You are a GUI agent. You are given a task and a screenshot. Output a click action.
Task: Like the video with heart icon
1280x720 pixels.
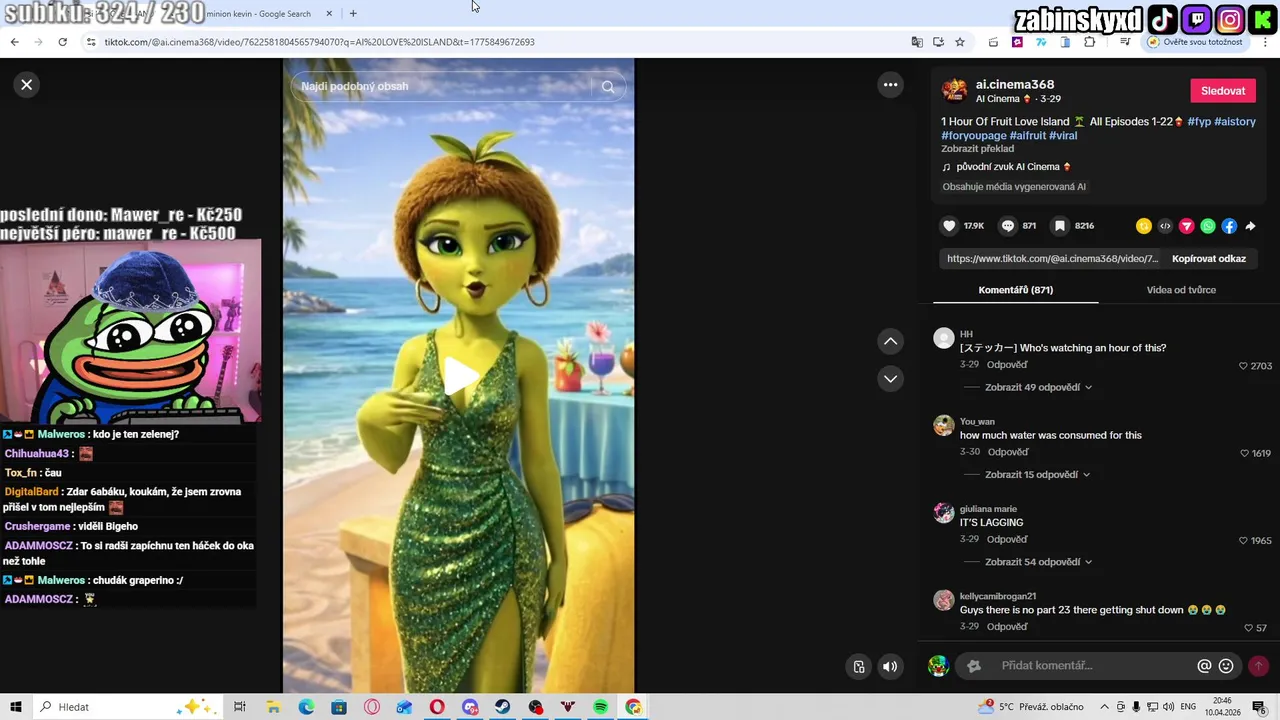tap(950, 226)
